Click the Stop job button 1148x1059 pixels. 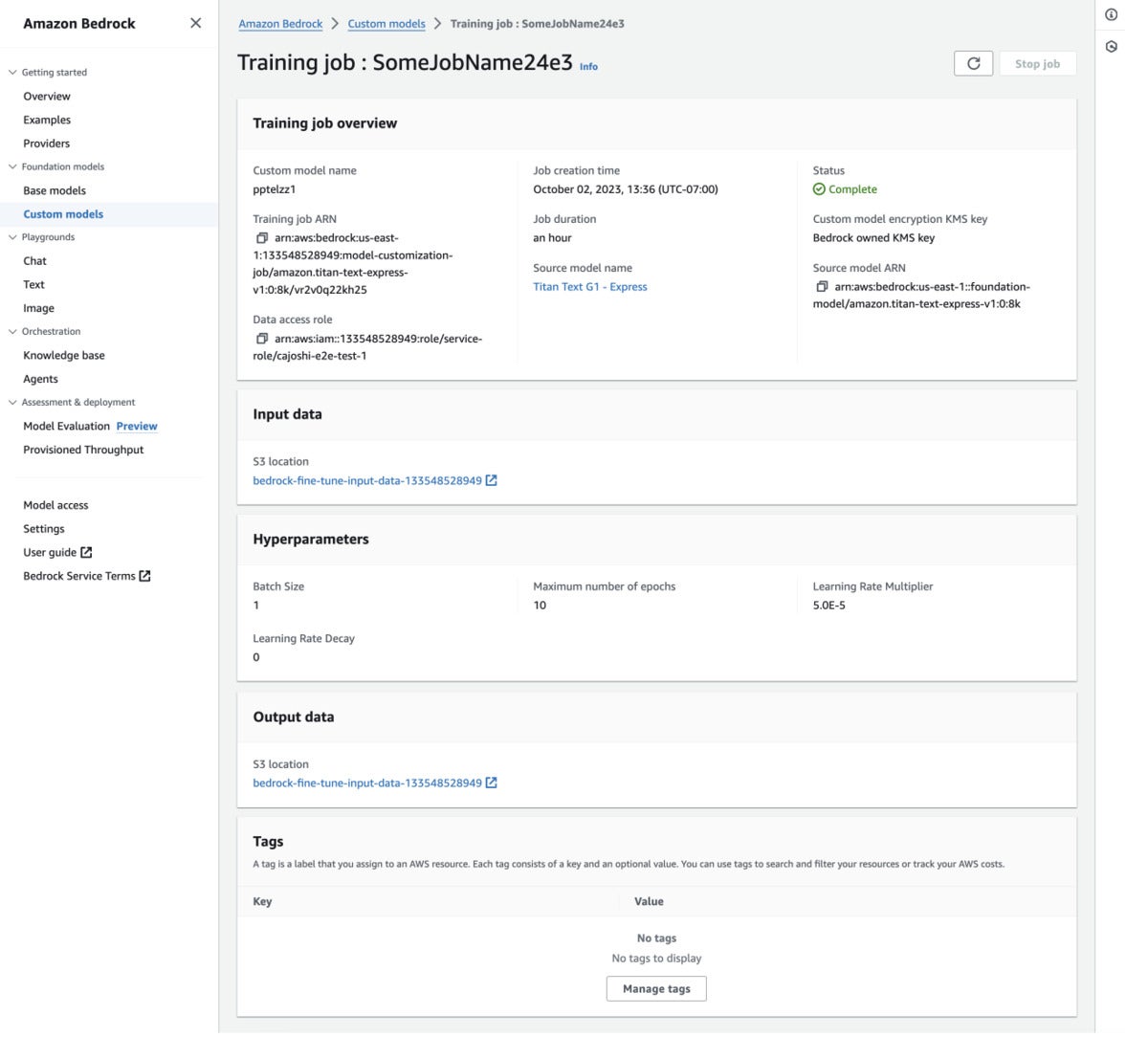1037,63
